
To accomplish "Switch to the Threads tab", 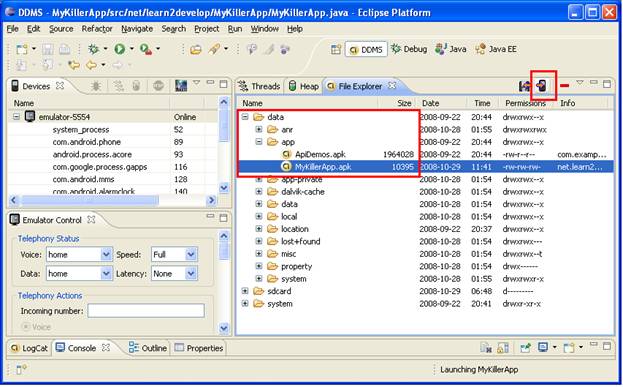I will 260,86.
